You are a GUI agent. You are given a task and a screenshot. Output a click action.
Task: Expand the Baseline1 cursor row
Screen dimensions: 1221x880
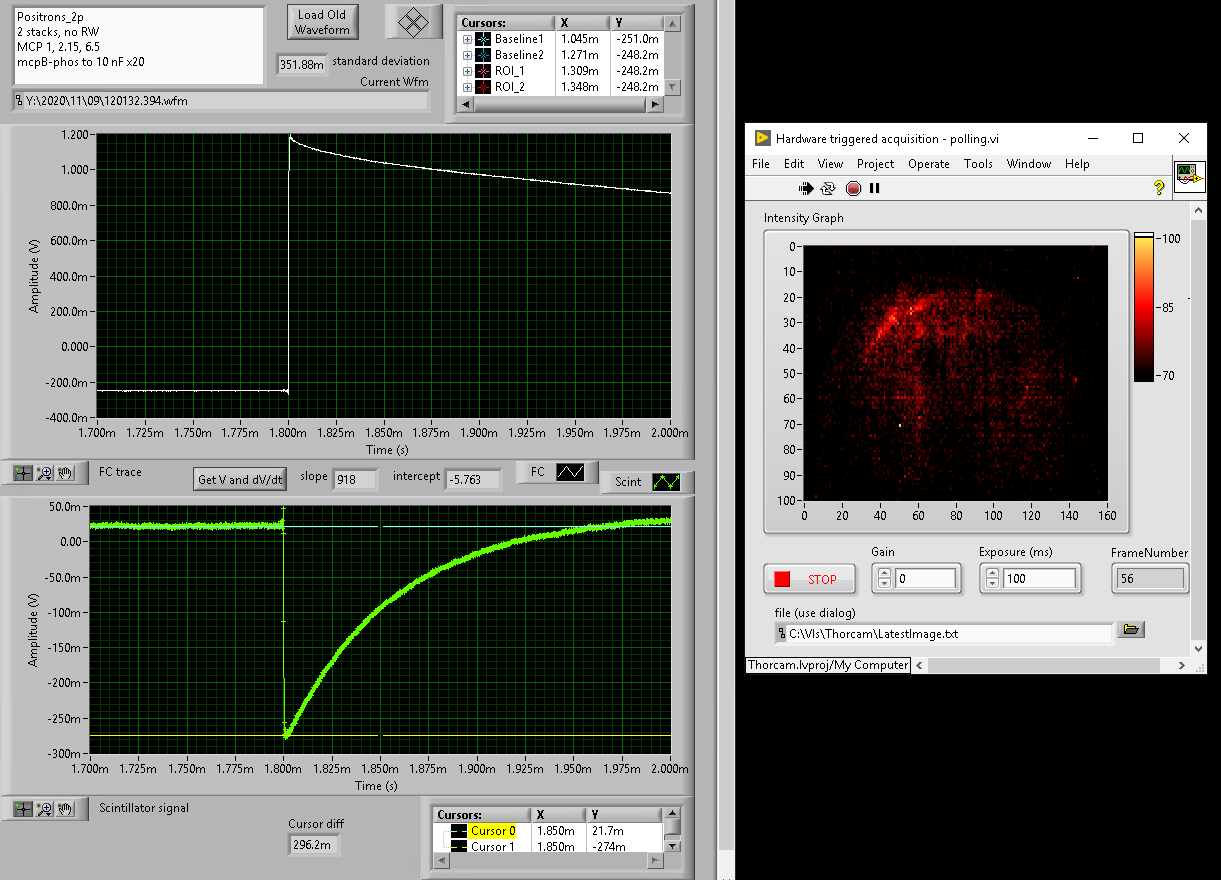pos(467,39)
